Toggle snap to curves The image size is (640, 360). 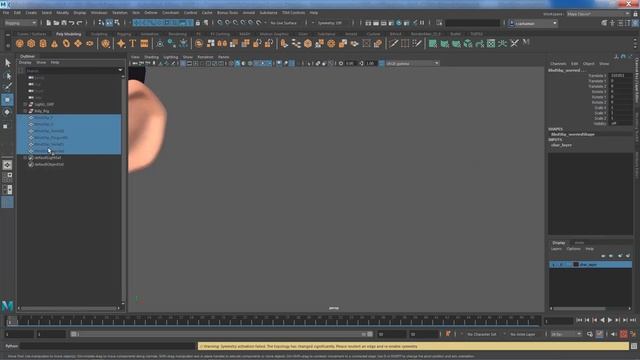pos(228,23)
